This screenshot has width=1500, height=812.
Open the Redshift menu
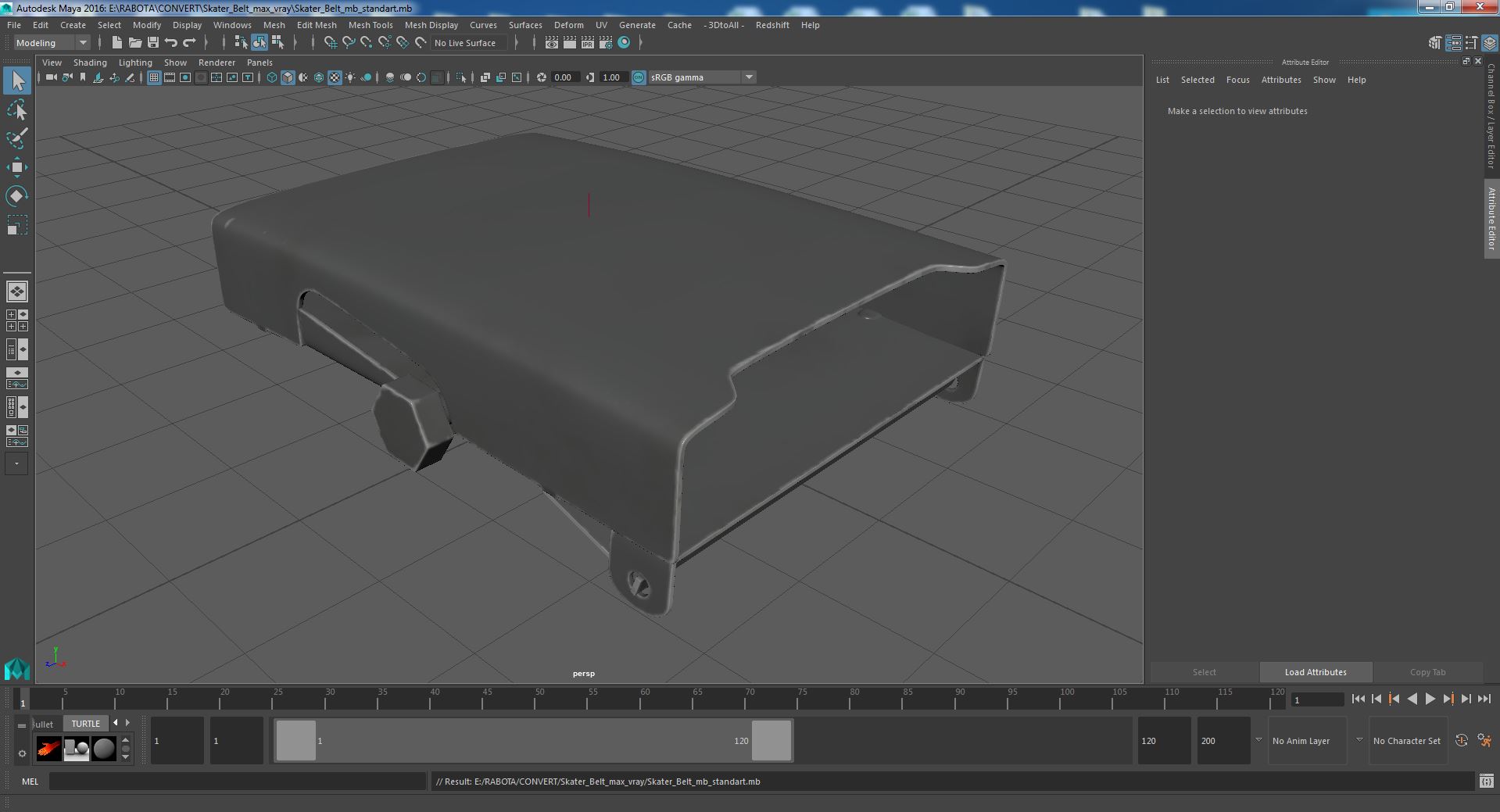[x=772, y=25]
